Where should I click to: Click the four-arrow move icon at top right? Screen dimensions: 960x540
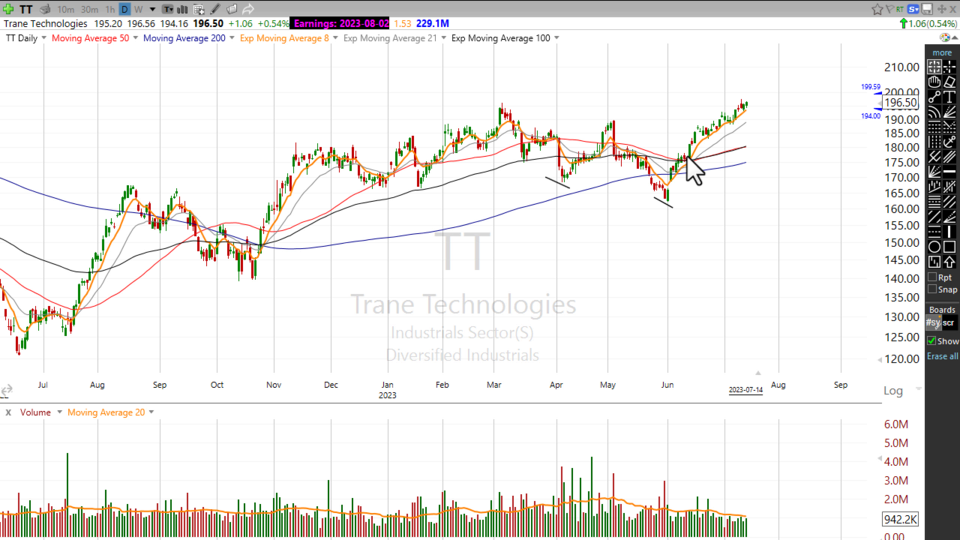point(942,9)
